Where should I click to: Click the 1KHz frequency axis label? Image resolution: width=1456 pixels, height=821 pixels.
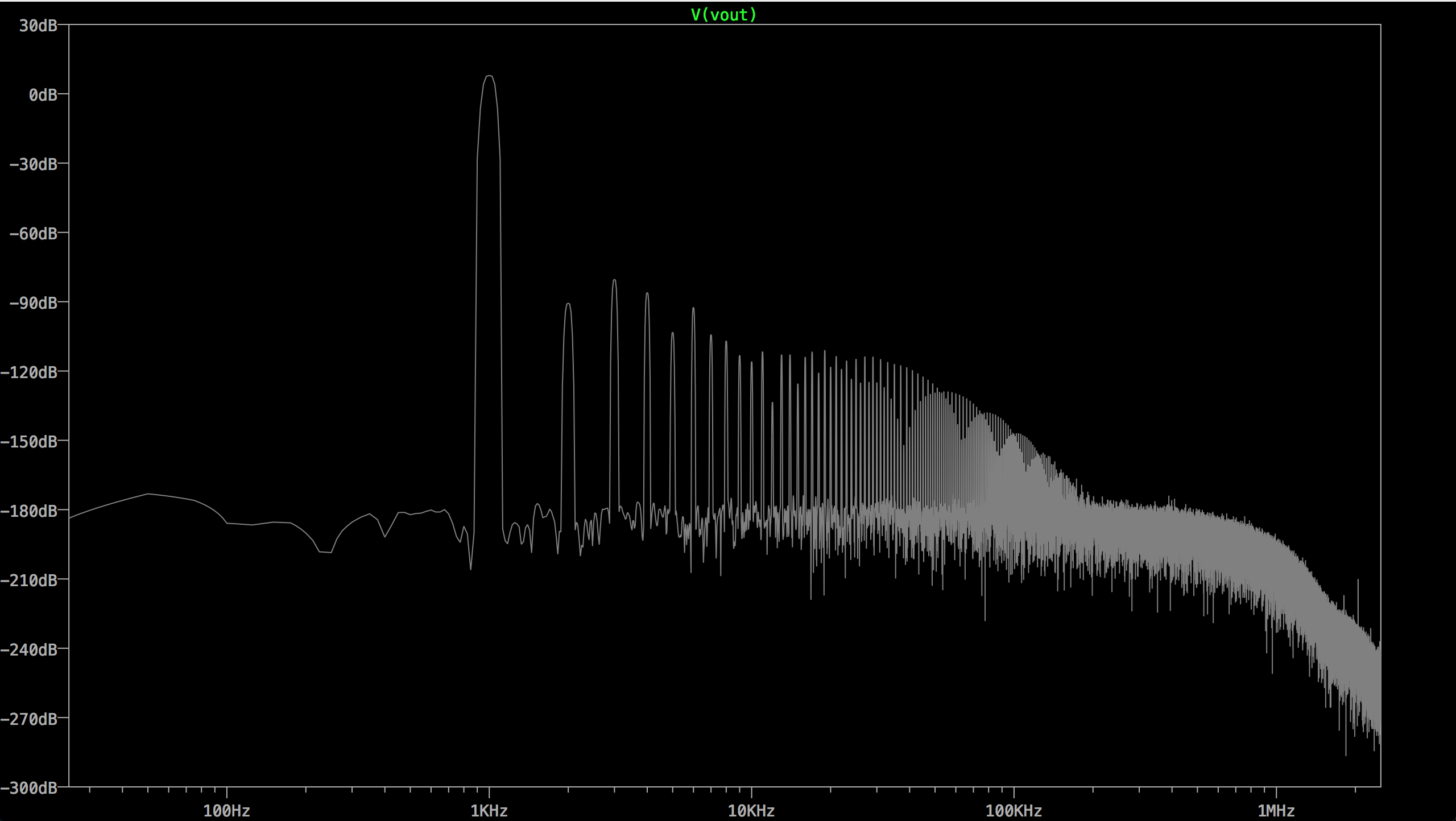(489, 811)
